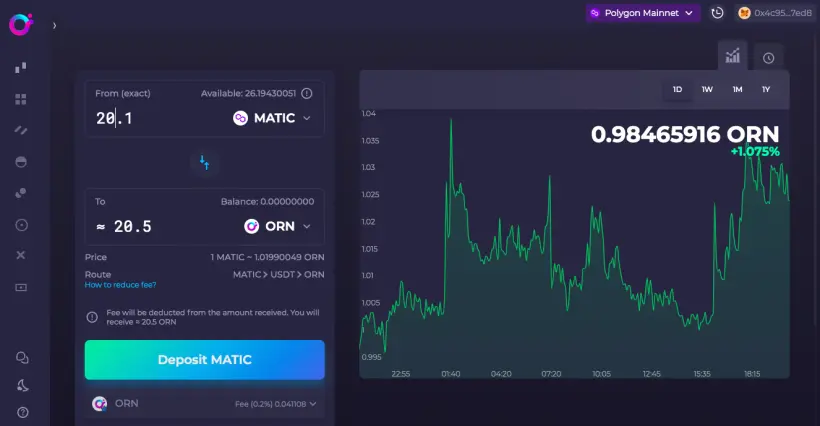Expand the sidebar with the chevron arrow
The image size is (820, 426).
(x=54, y=25)
